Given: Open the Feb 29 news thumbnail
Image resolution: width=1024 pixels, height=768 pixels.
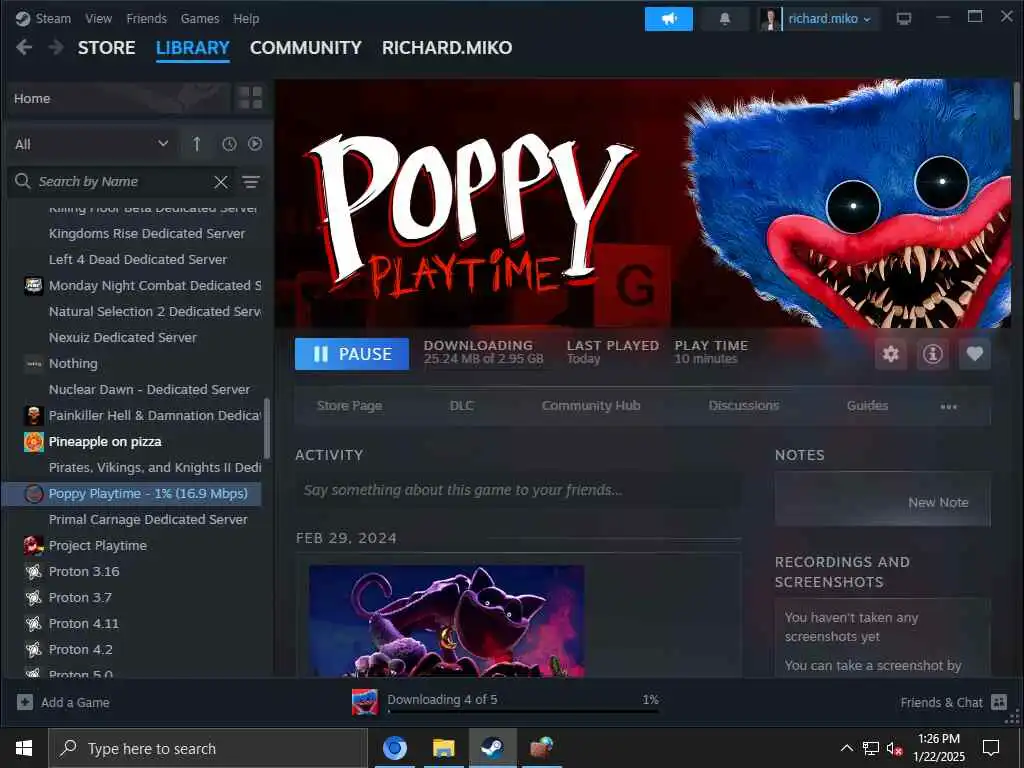Looking at the screenshot, I should click(446, 621).
